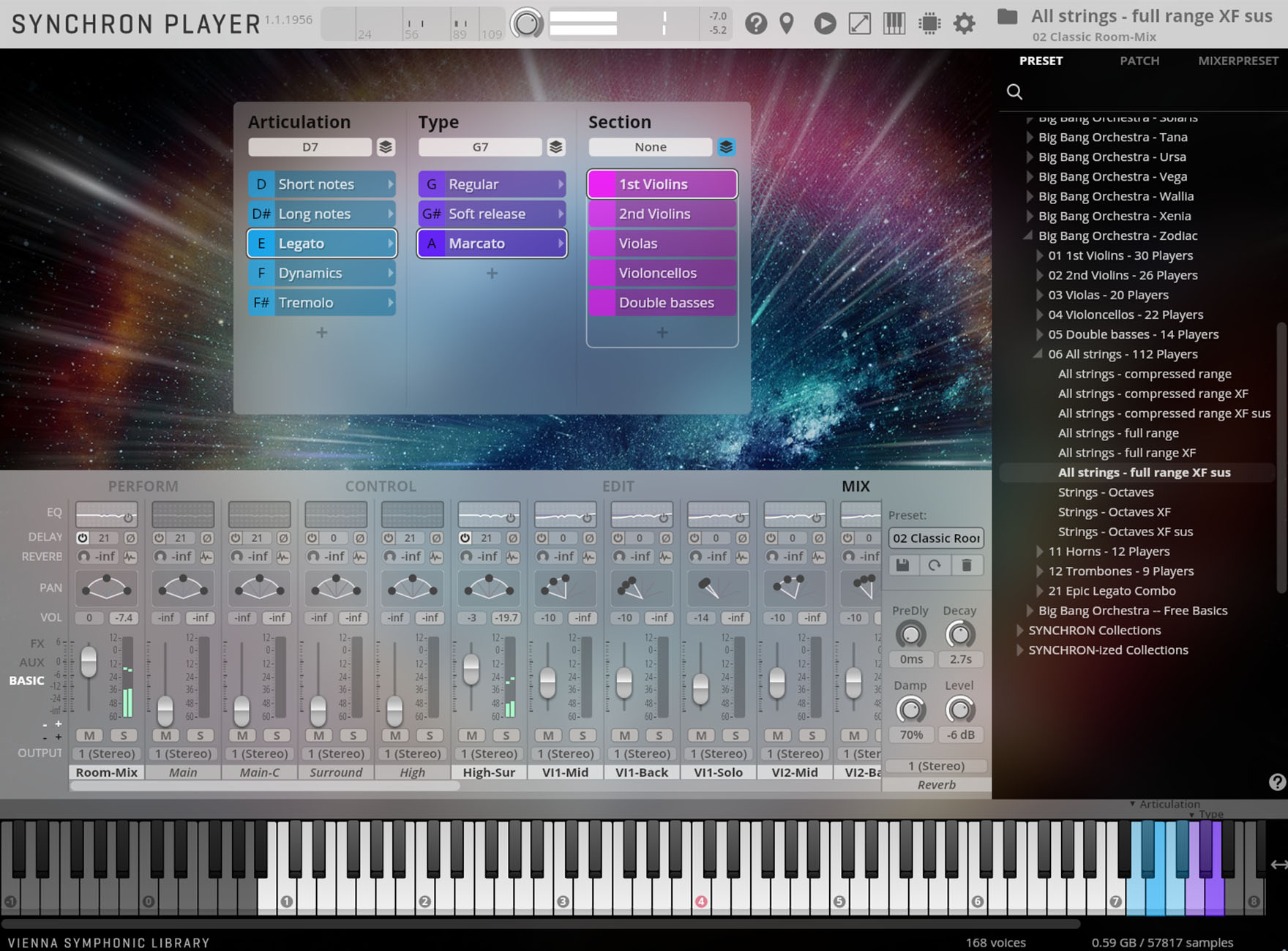Switch to the MIXERPRESET tab

(1238, 61)
